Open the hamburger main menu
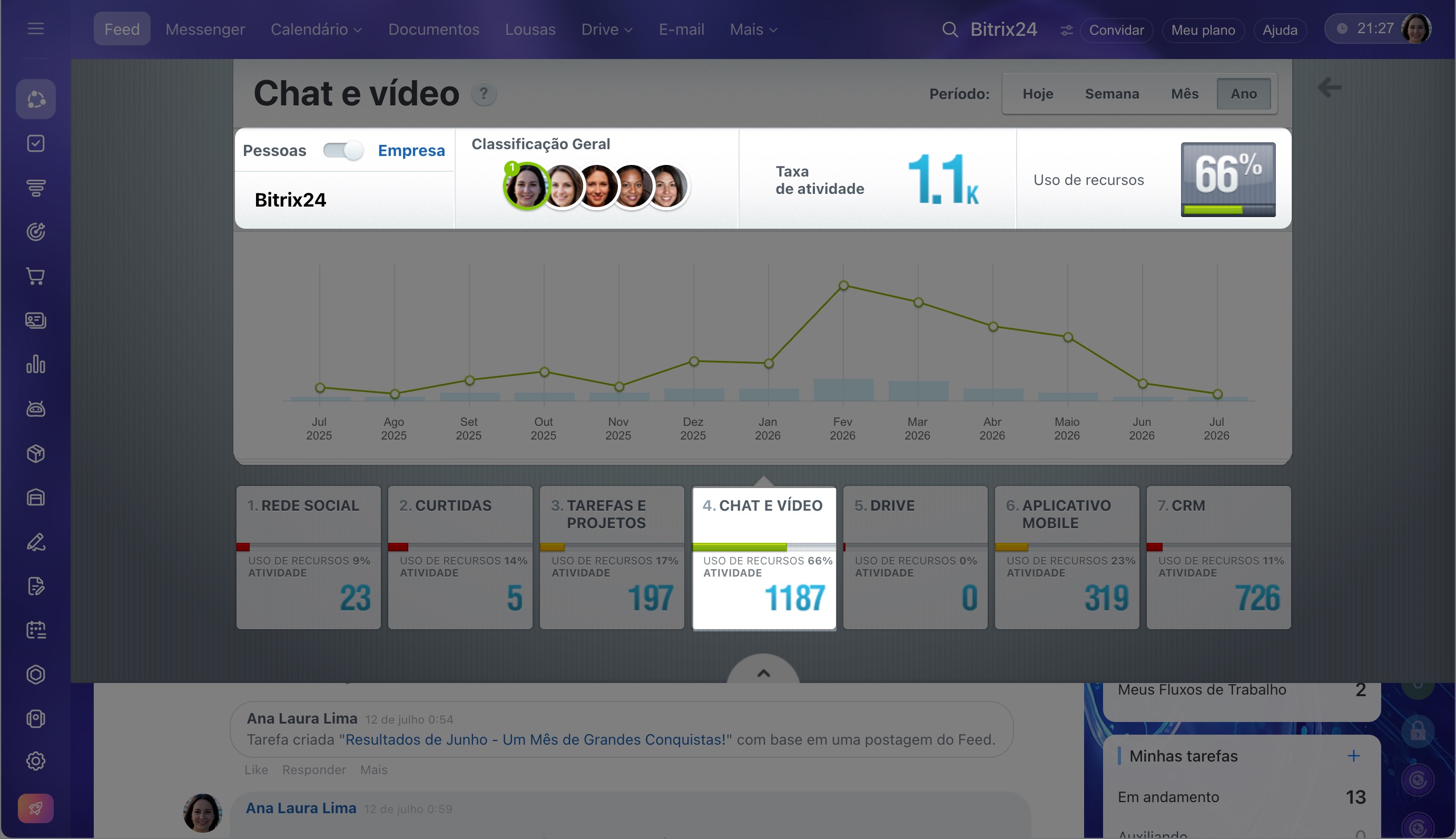Viewport: 1456px width, 839px height. 36,29
